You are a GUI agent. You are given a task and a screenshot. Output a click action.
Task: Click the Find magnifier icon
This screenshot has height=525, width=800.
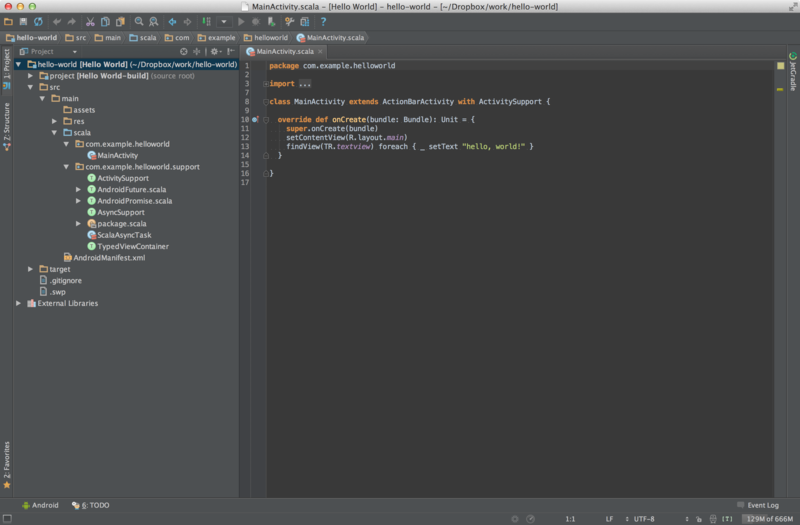[139, 21]
